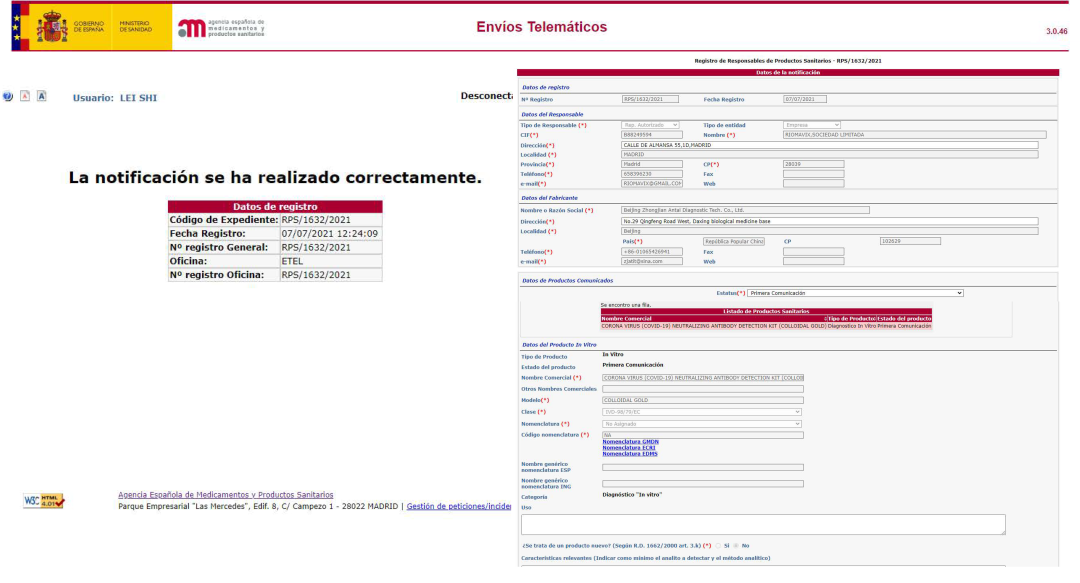Click the Responsable CP field 28039

(x=813, y=165)
